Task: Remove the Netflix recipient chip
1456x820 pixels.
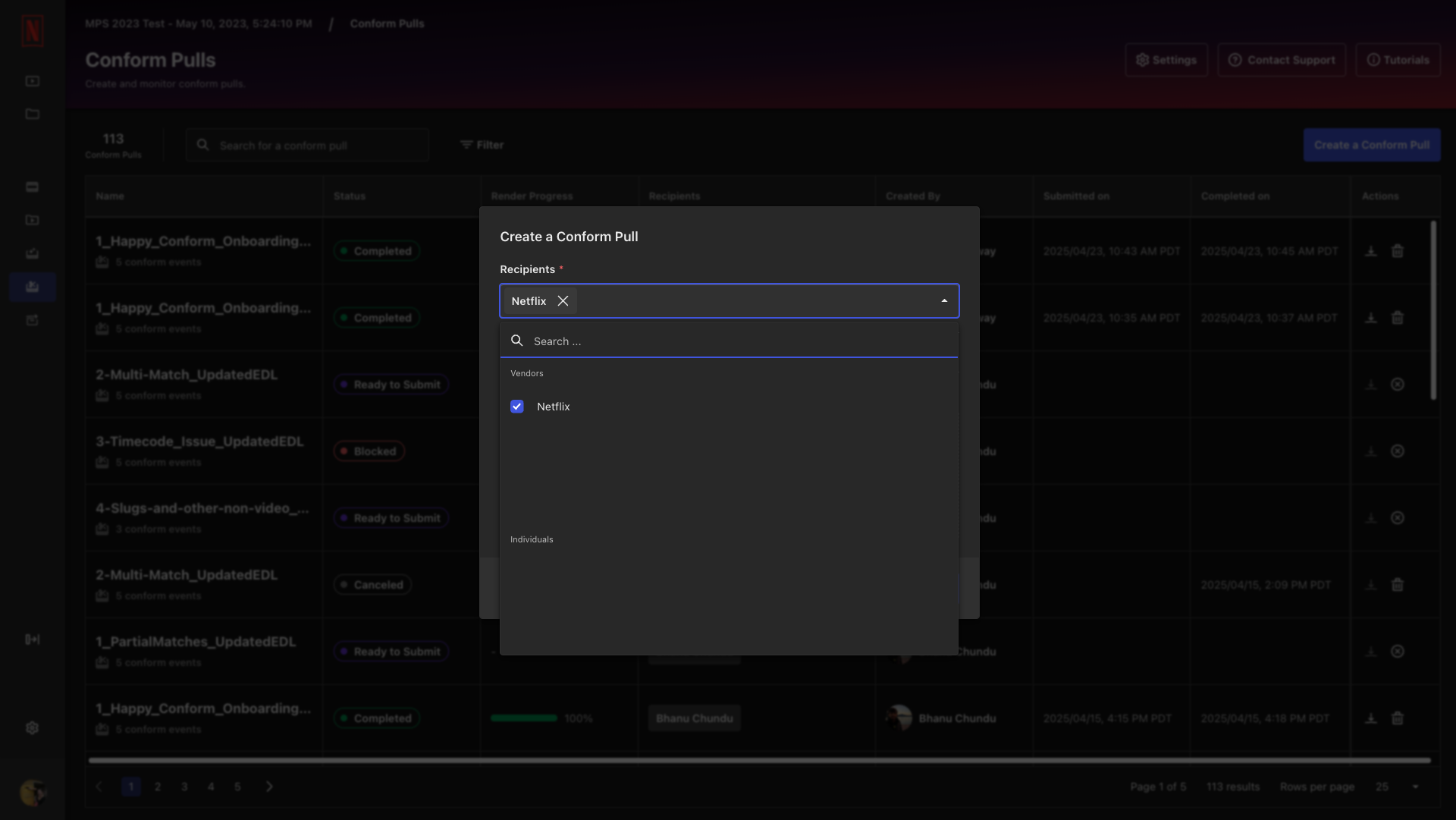Action: tap(563, 301)
